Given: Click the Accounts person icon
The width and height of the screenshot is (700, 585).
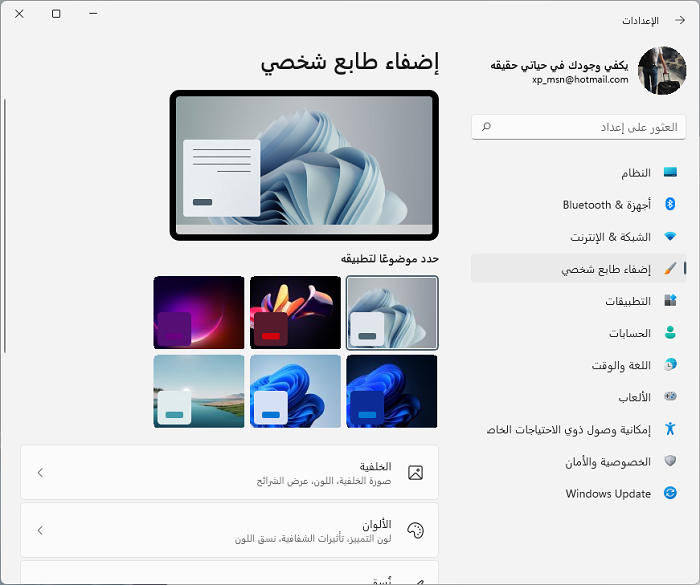Looking at the screenshot, I should point(670,332).
